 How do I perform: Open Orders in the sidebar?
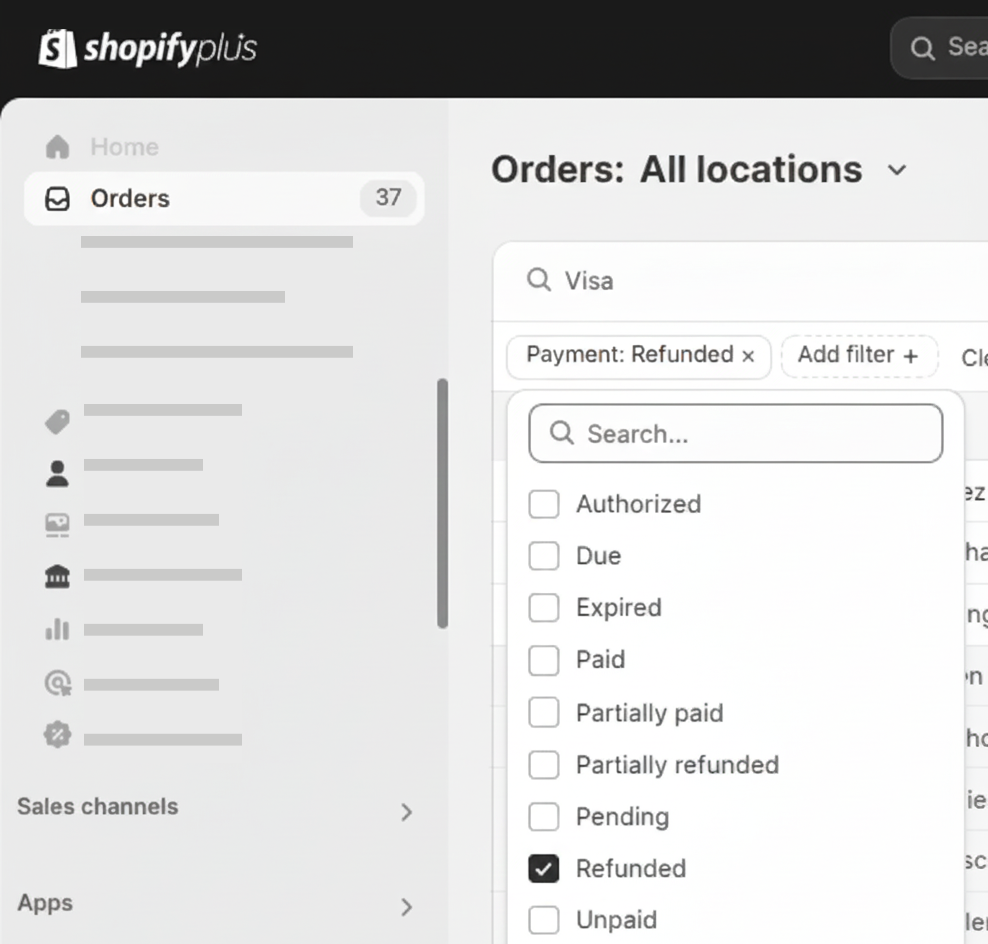click(x=130, y=198)
